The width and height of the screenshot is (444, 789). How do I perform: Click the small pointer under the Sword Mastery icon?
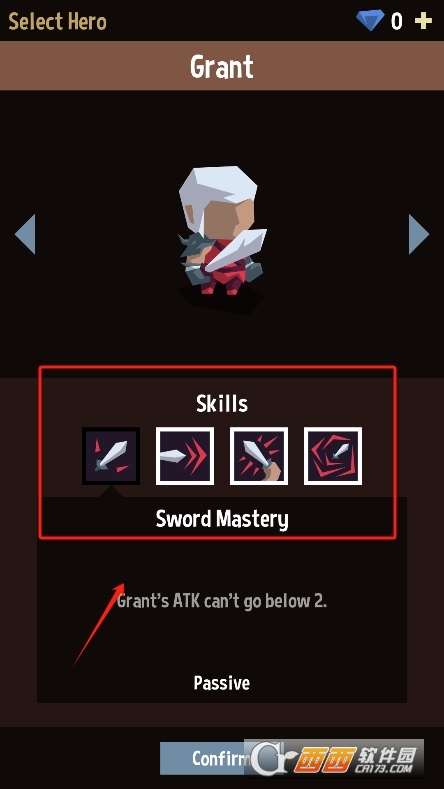point(111,492)
